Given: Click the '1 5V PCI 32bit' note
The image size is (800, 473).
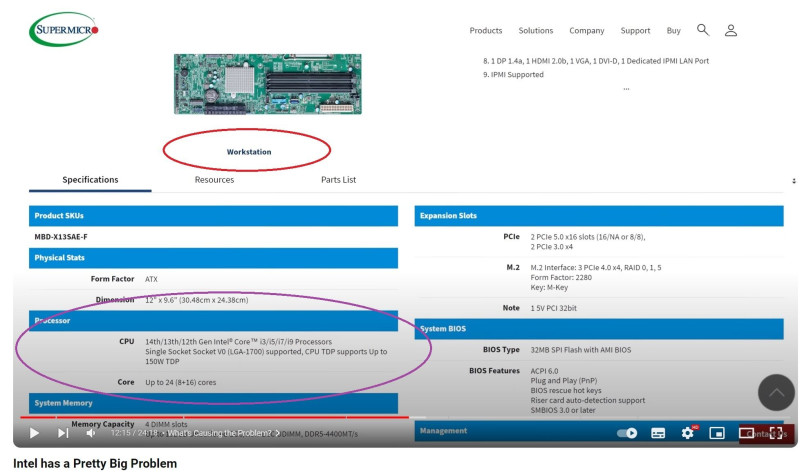Looking at the screenshot, I should coord(554,308).
